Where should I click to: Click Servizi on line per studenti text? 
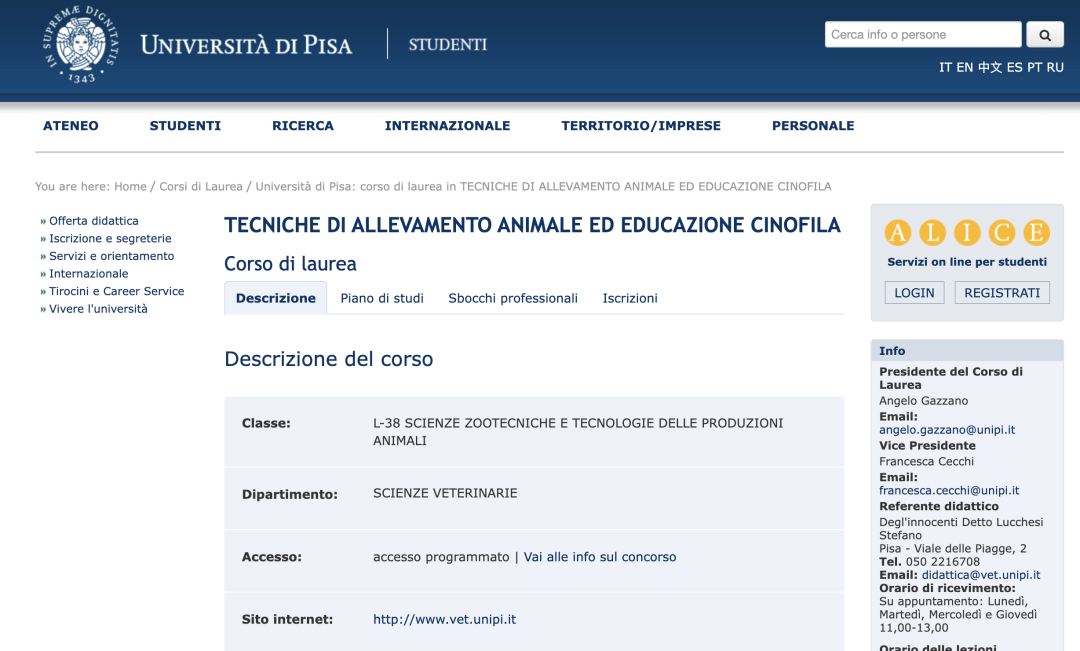966,262
